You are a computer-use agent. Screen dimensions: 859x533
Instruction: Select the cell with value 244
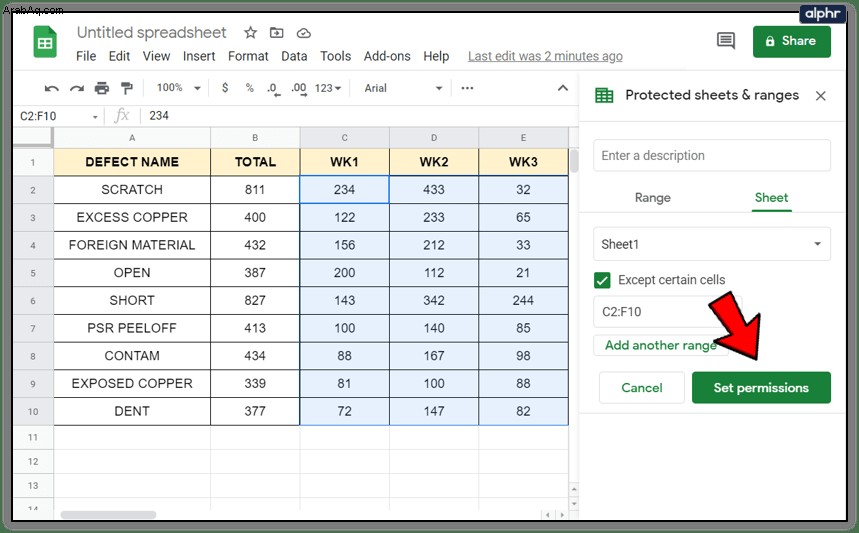[x=523, y=301]
